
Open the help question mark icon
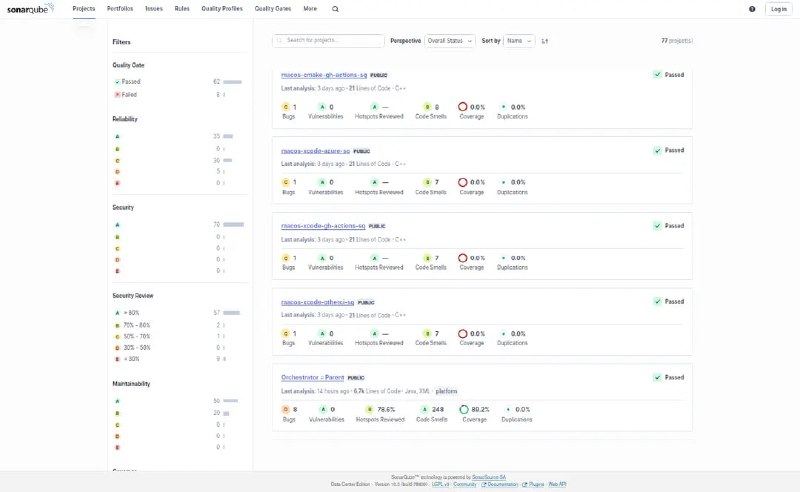pyautogui.click(x=752, y=9)
